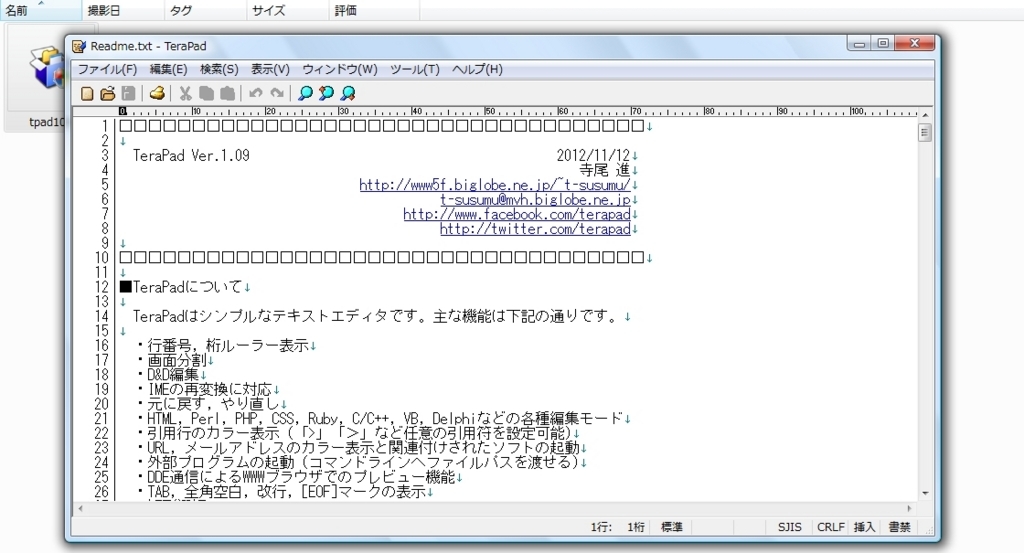Click the タグ column header in explorer
Image resolution: width=1024 pixels, height=553 pixels.
point(205,10)
